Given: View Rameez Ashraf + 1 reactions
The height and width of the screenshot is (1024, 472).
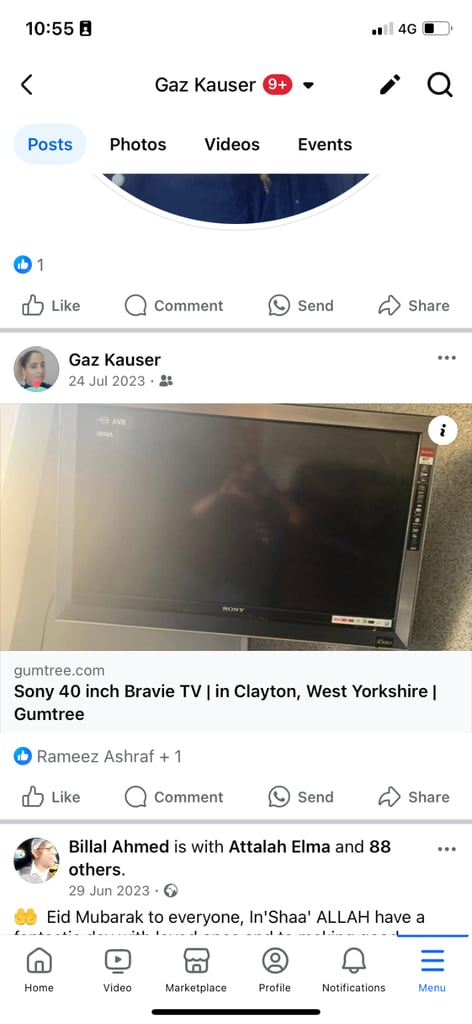Looking at the screenshot, I should (98, 756).
